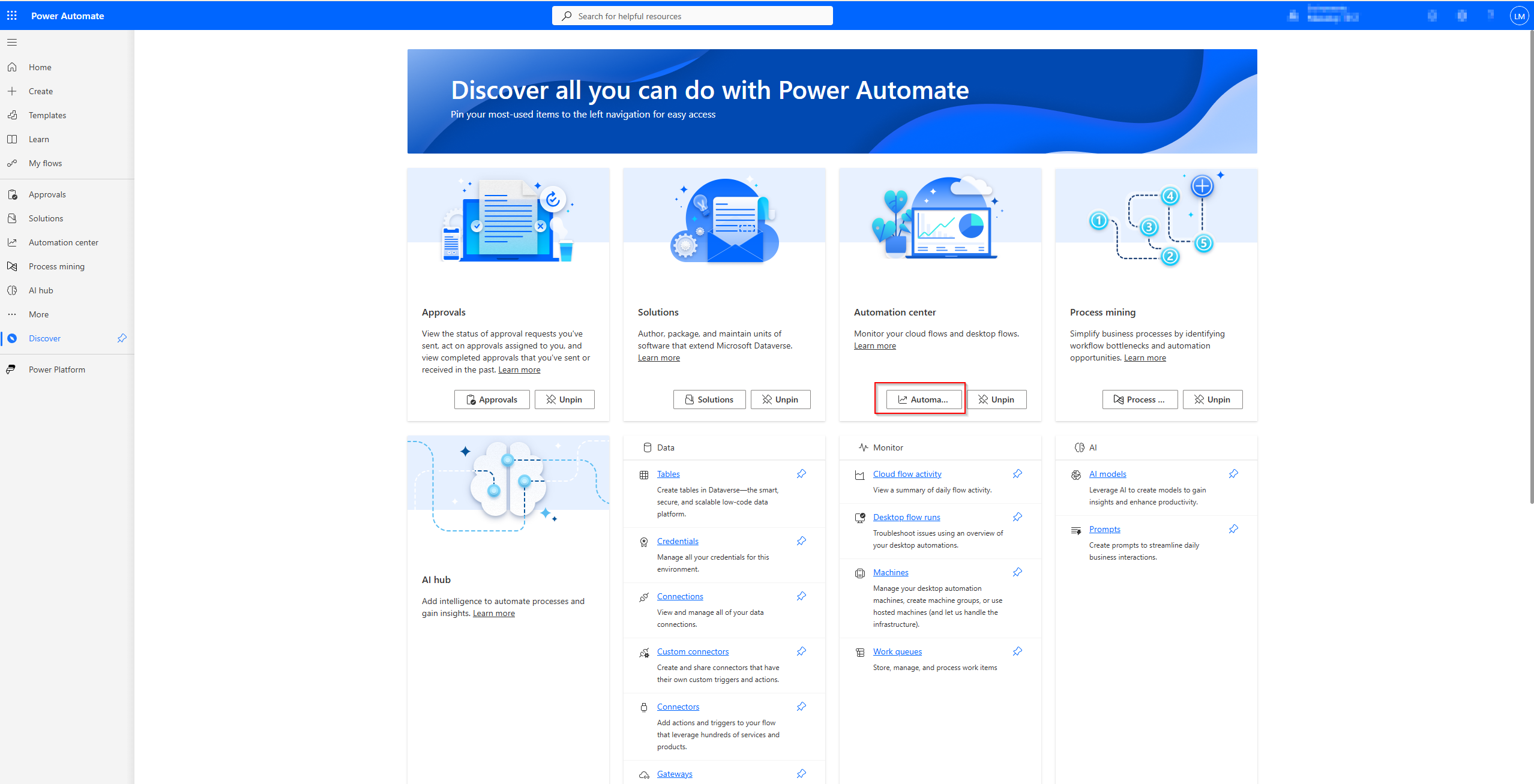The image size is (1534, 784).
Task: Pin Machines to left navigation
Action: click(1017, 572)
